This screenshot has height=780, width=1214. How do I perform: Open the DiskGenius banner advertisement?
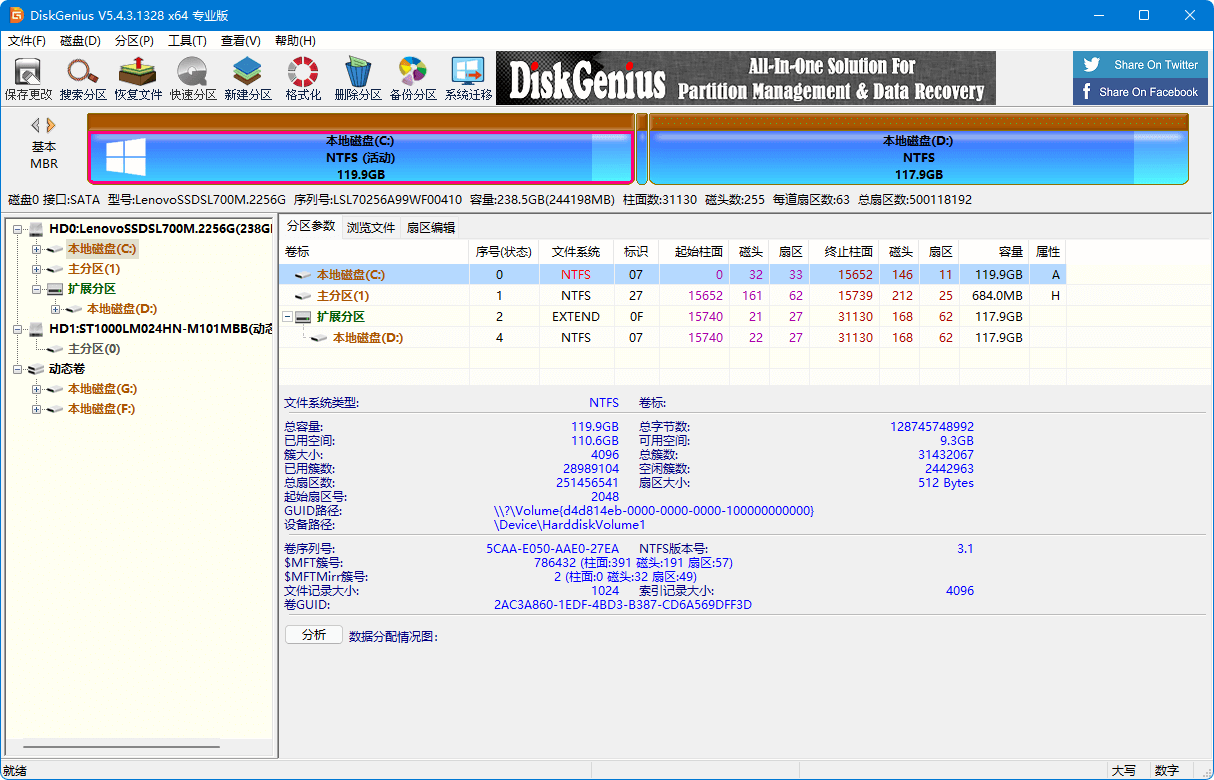click(746, 78)
